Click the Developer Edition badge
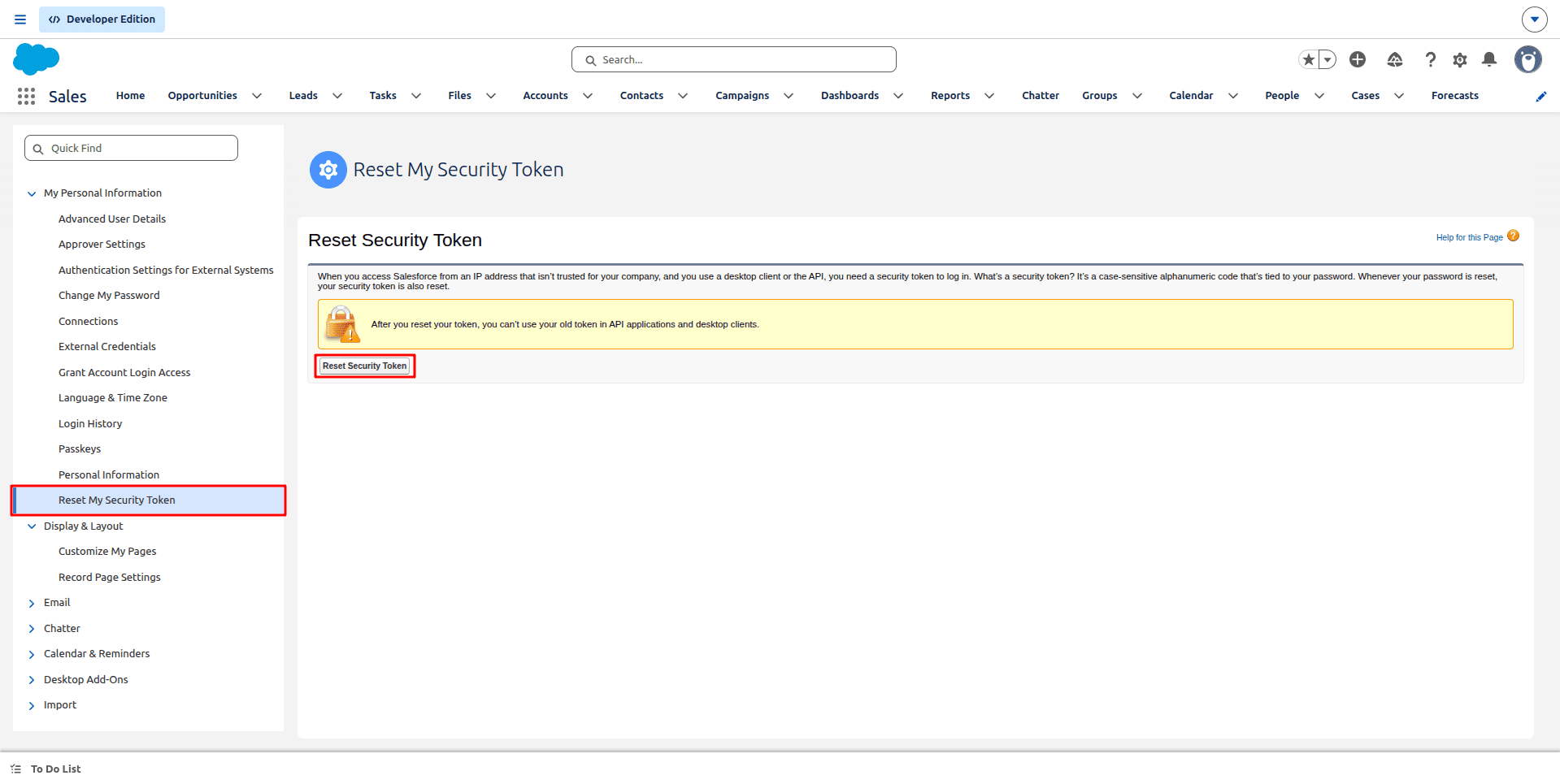Screen dimensions: 1560x784 [x=102, y=19]
